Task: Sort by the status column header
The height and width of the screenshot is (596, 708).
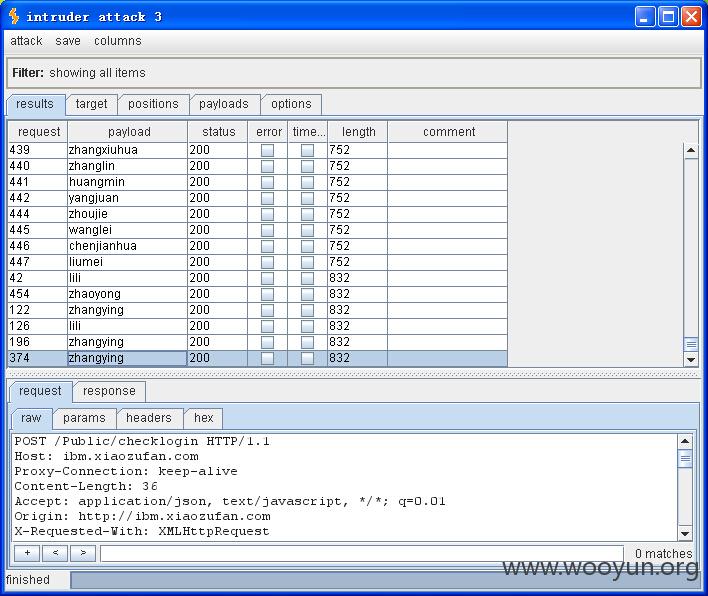Action: 218,132
